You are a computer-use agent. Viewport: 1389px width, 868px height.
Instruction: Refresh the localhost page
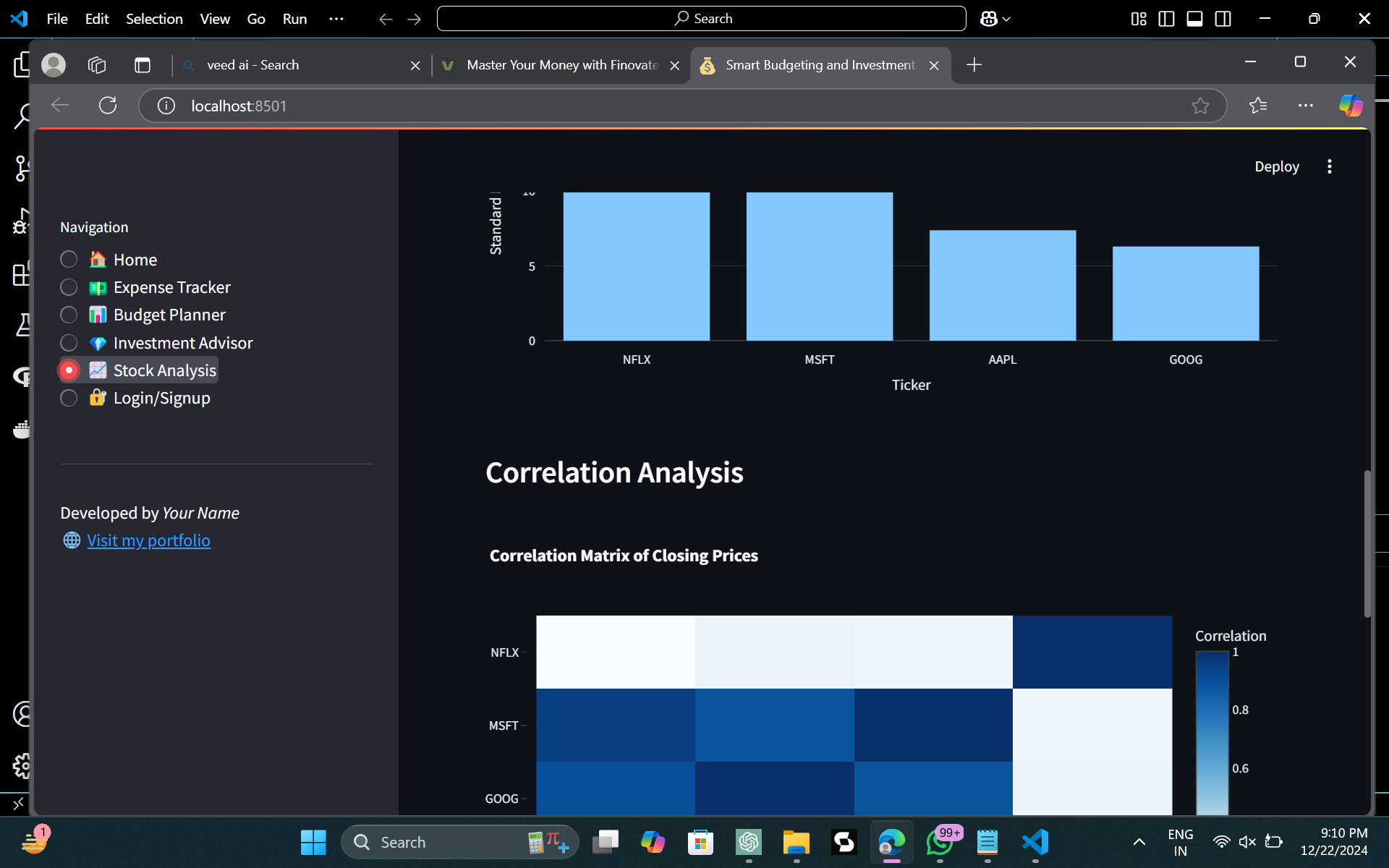(108, 106)
